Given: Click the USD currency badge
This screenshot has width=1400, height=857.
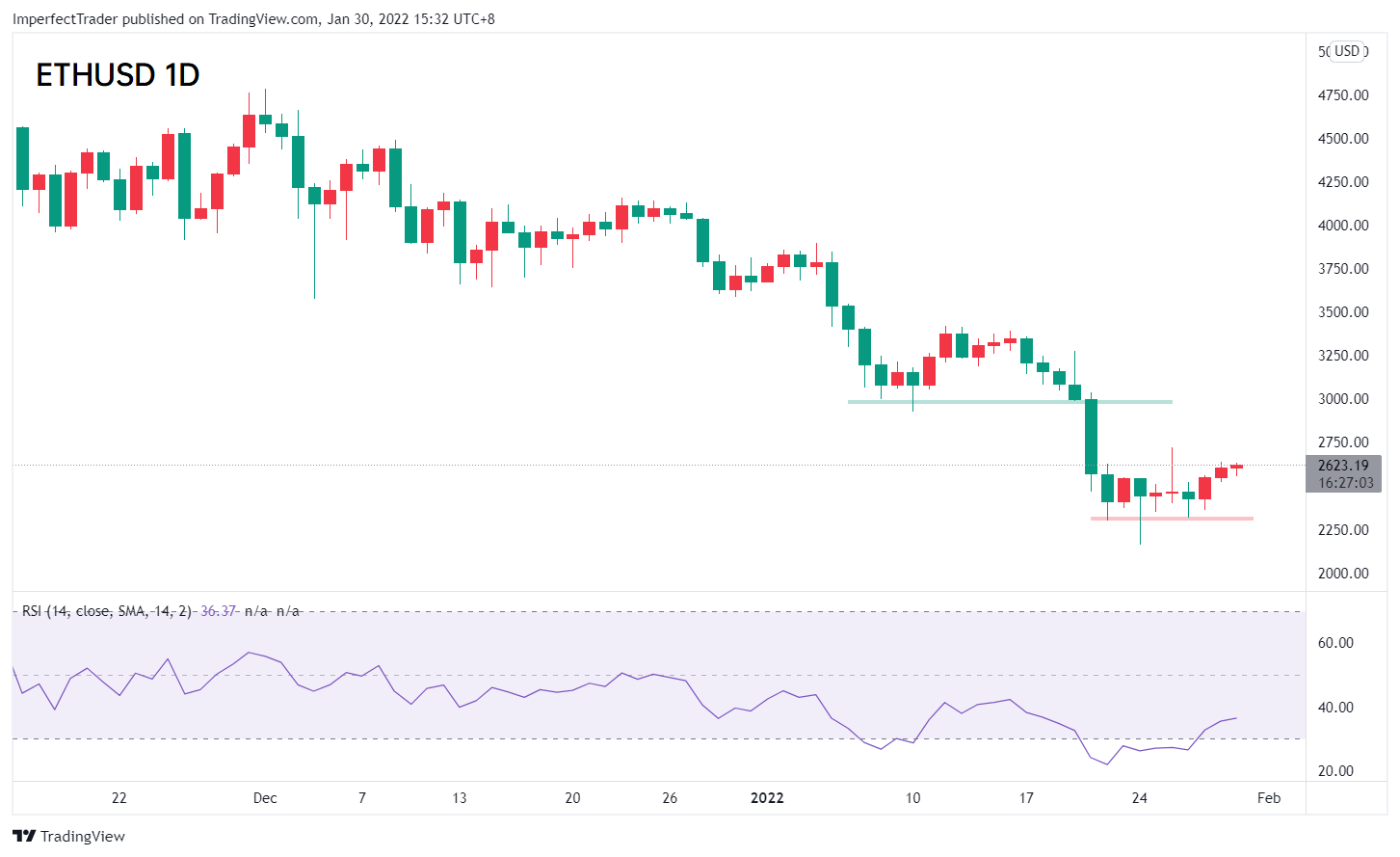Looking at the screenshot, I should pyautogui.click(x=1347, y=51).
